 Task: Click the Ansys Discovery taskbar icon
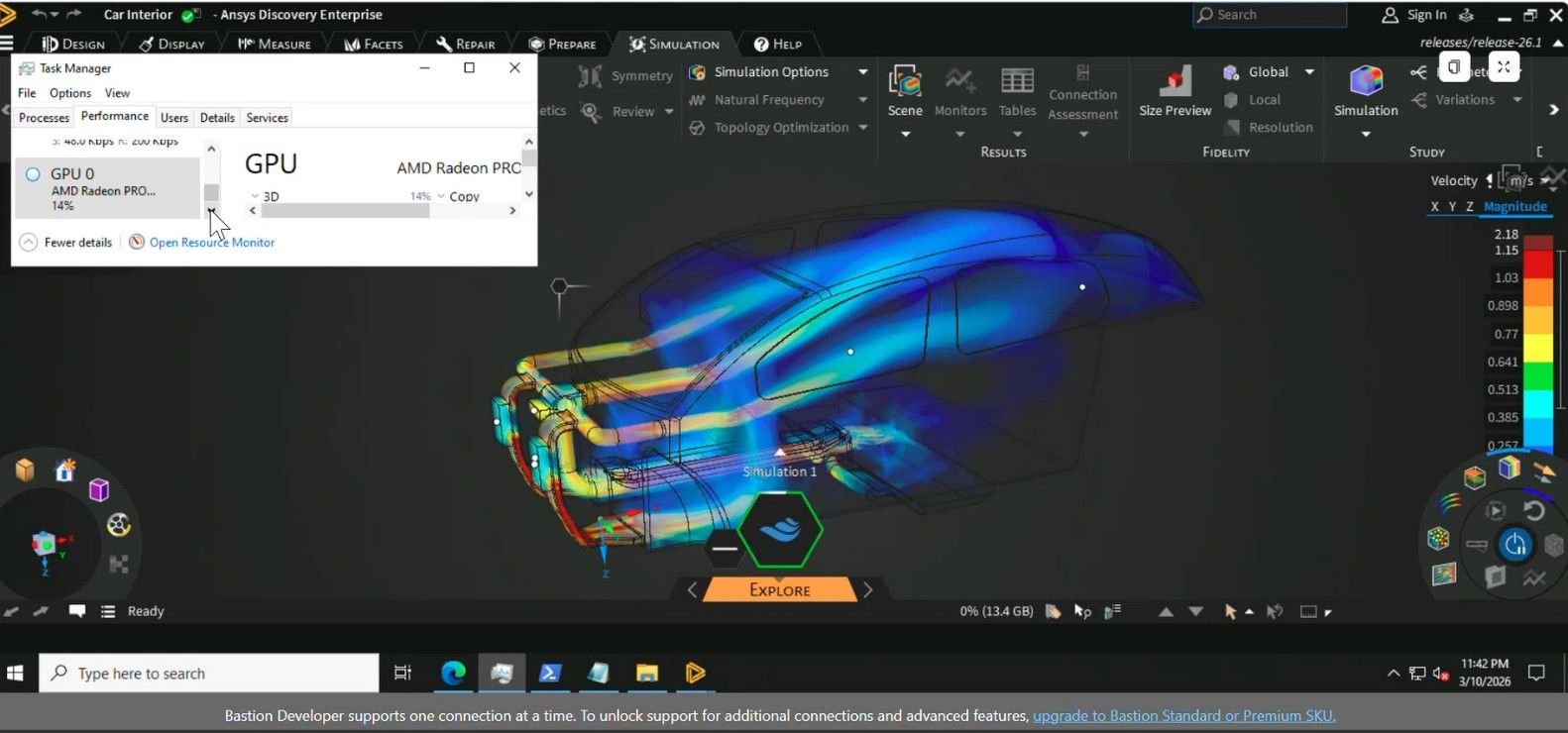coord(695,674)
